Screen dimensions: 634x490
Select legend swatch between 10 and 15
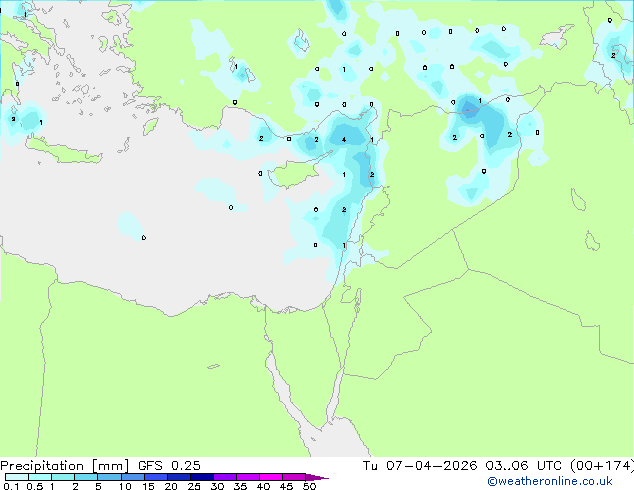tap(133, 477)
